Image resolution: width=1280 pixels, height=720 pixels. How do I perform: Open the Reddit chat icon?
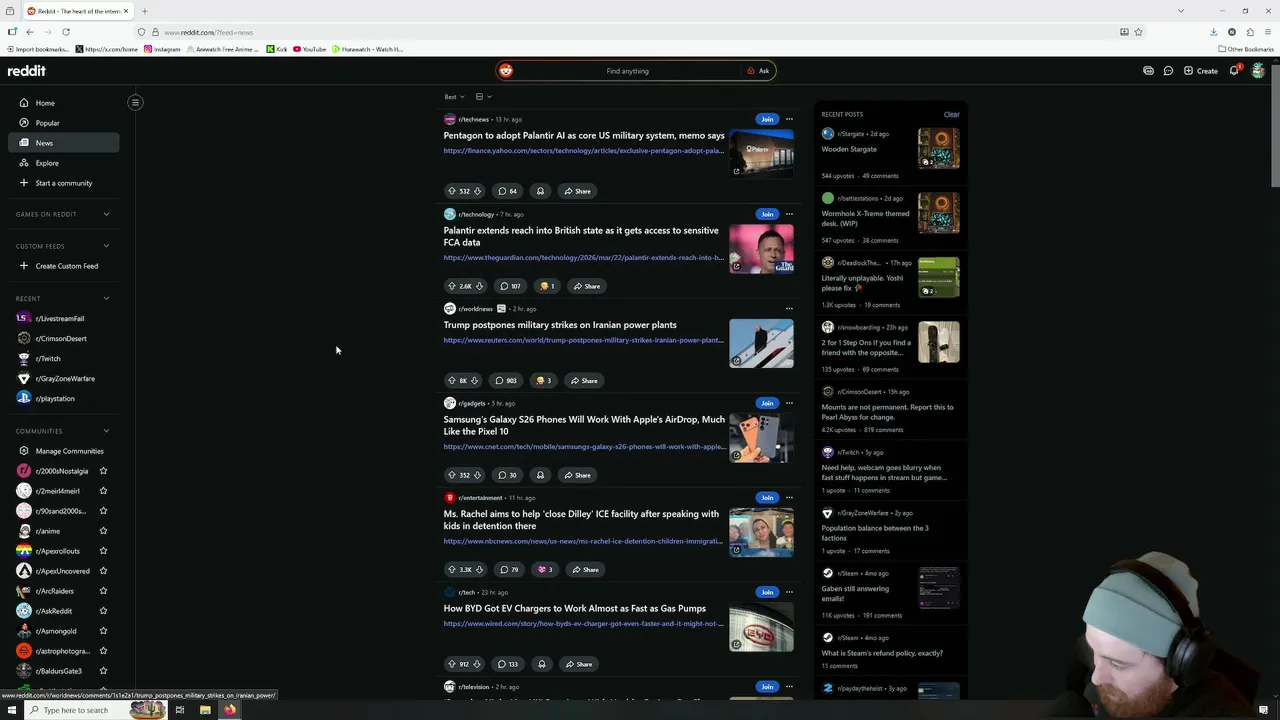1168,71
